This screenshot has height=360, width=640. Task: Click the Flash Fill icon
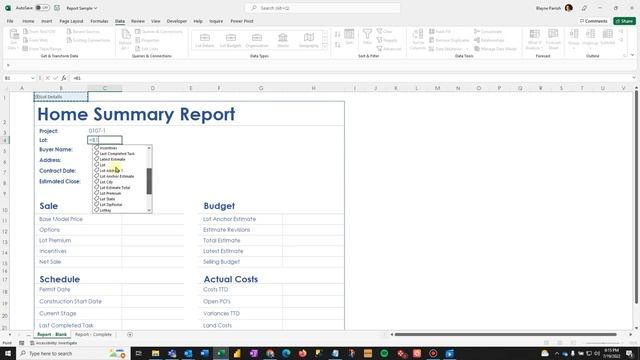point(432,31)
